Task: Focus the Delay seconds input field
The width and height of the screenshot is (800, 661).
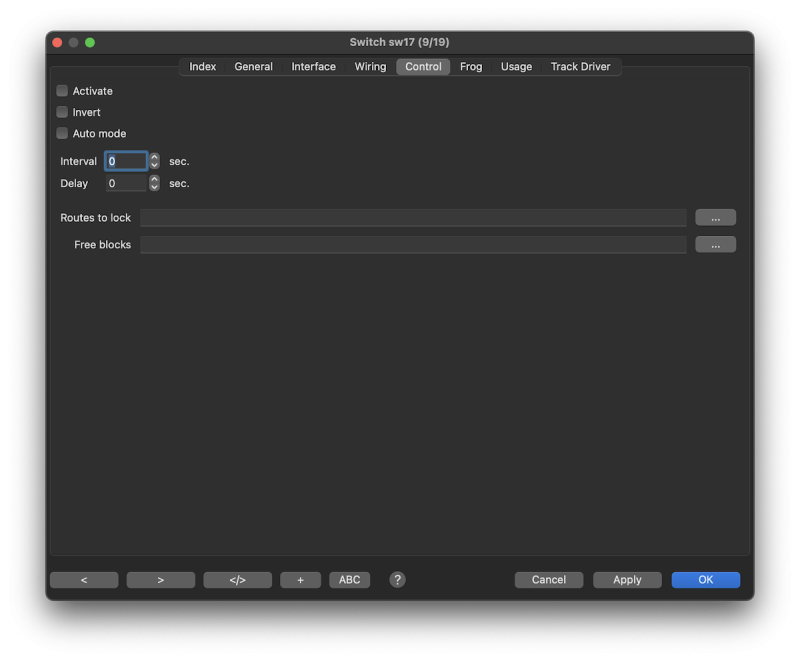Action: tap(125, 183)
